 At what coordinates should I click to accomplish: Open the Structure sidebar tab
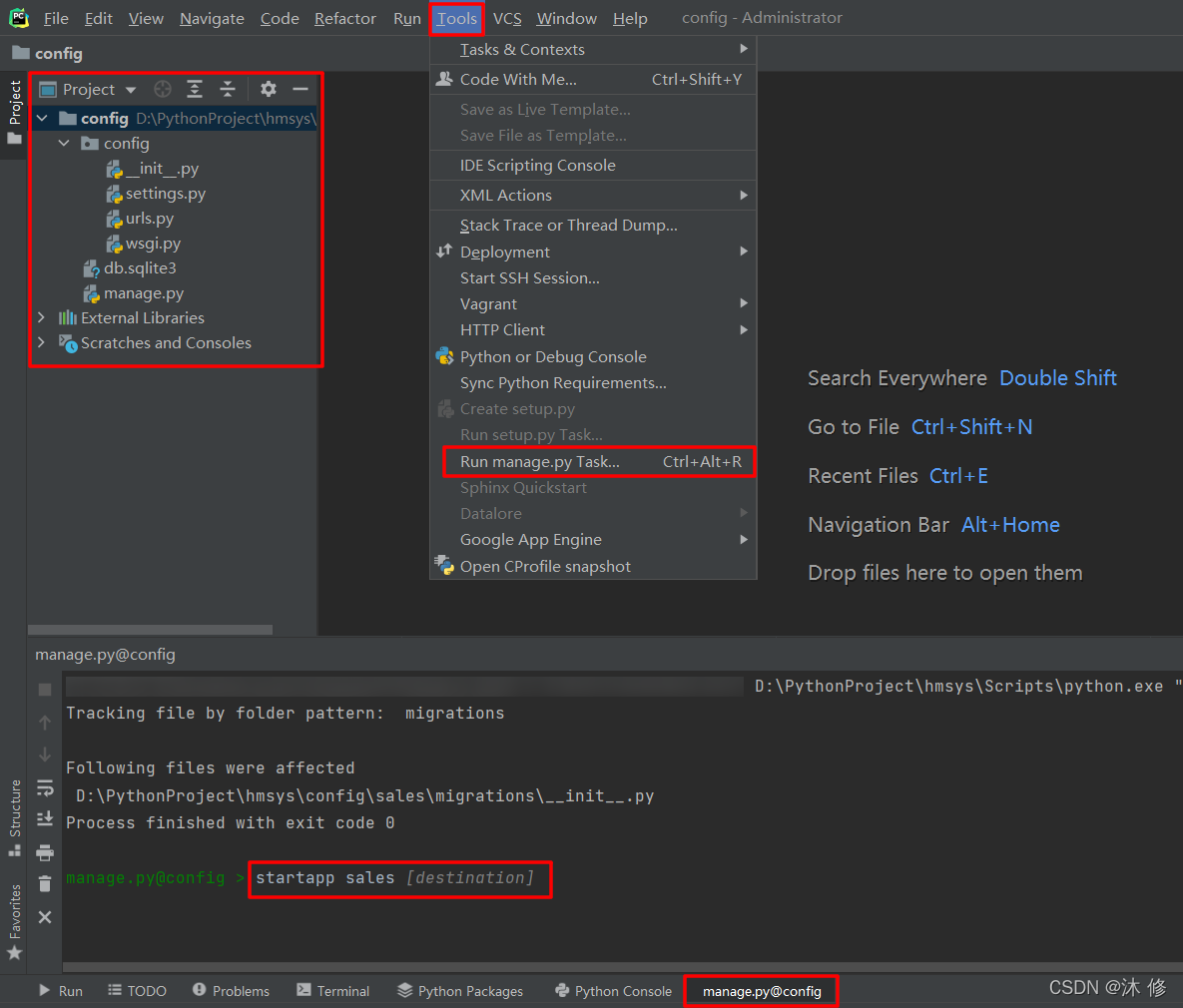click(x=14, y=817)
